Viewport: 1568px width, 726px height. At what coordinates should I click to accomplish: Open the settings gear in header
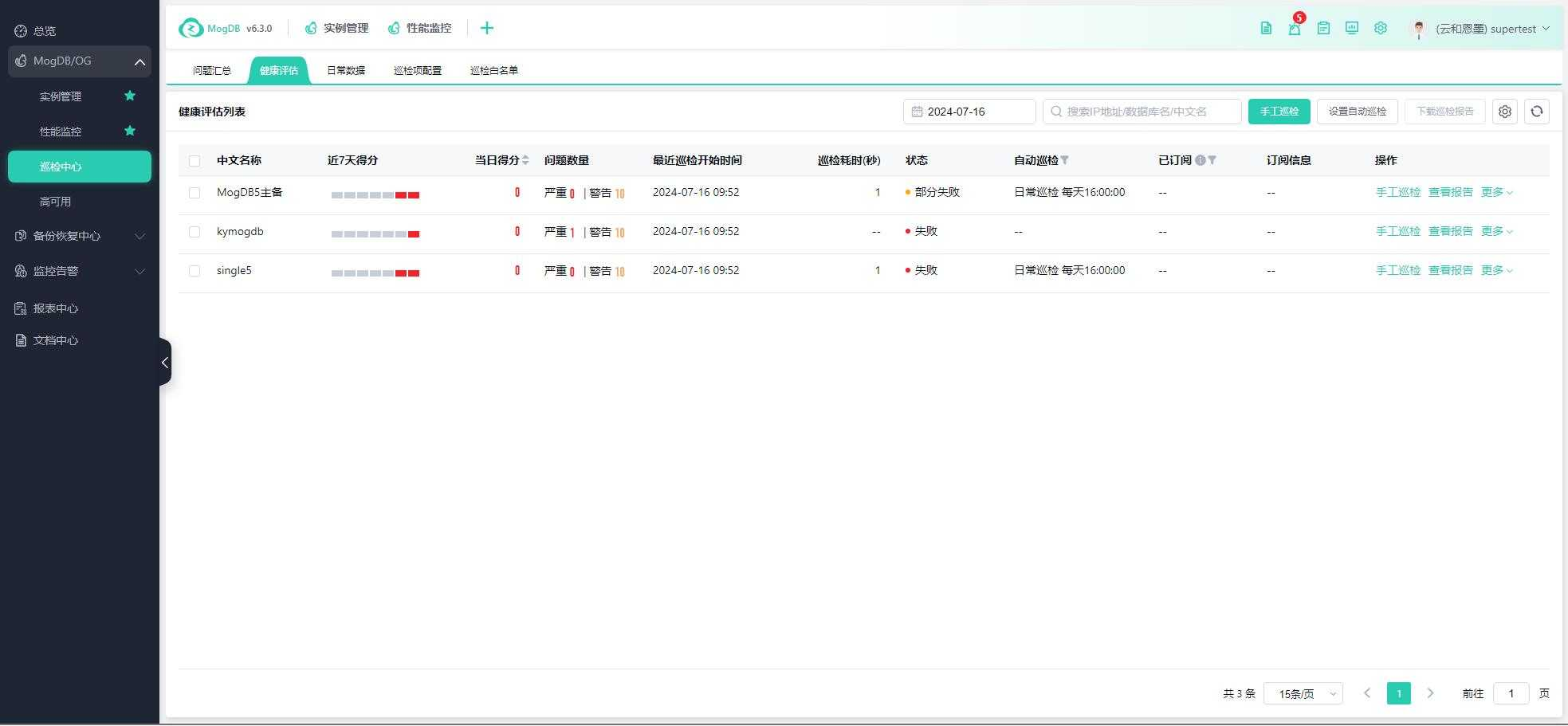(1381, 29)
